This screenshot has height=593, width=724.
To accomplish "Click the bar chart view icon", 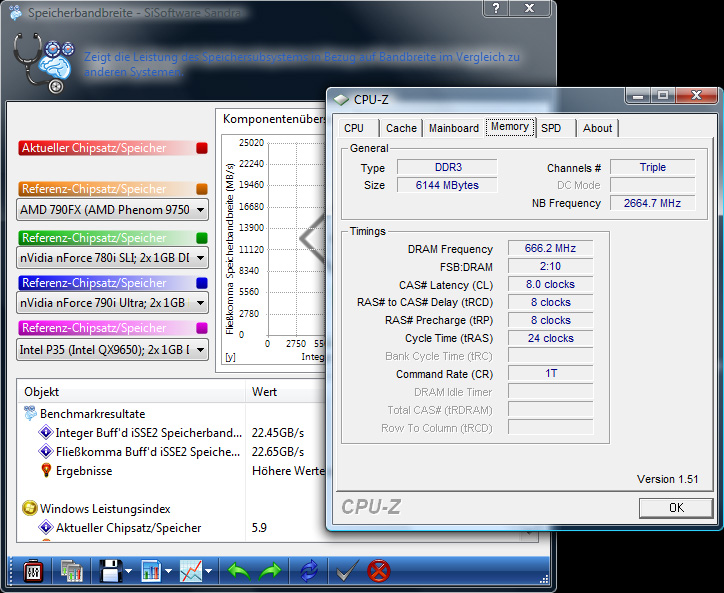I will (151, 572).
